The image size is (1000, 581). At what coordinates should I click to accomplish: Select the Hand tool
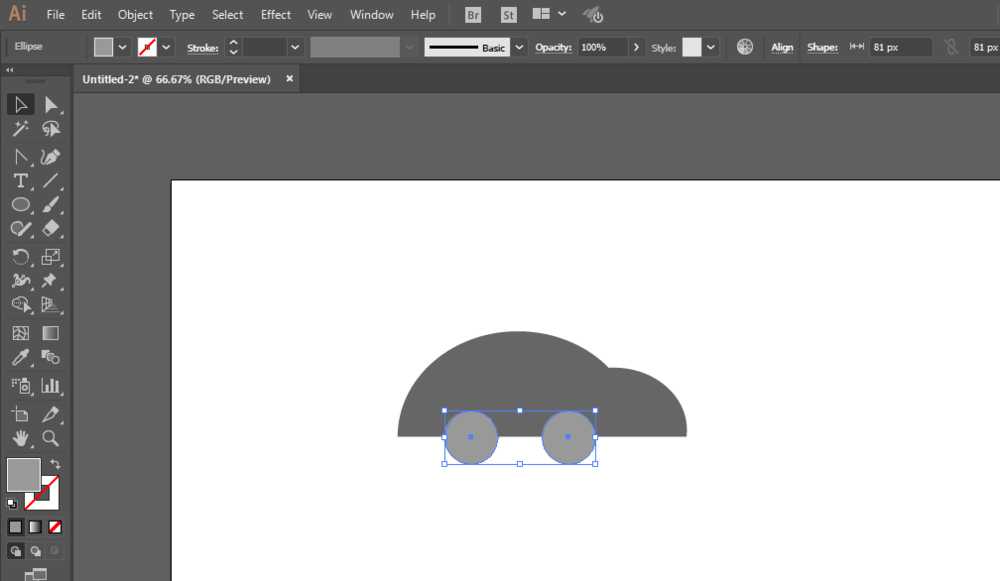pos(20,438)
